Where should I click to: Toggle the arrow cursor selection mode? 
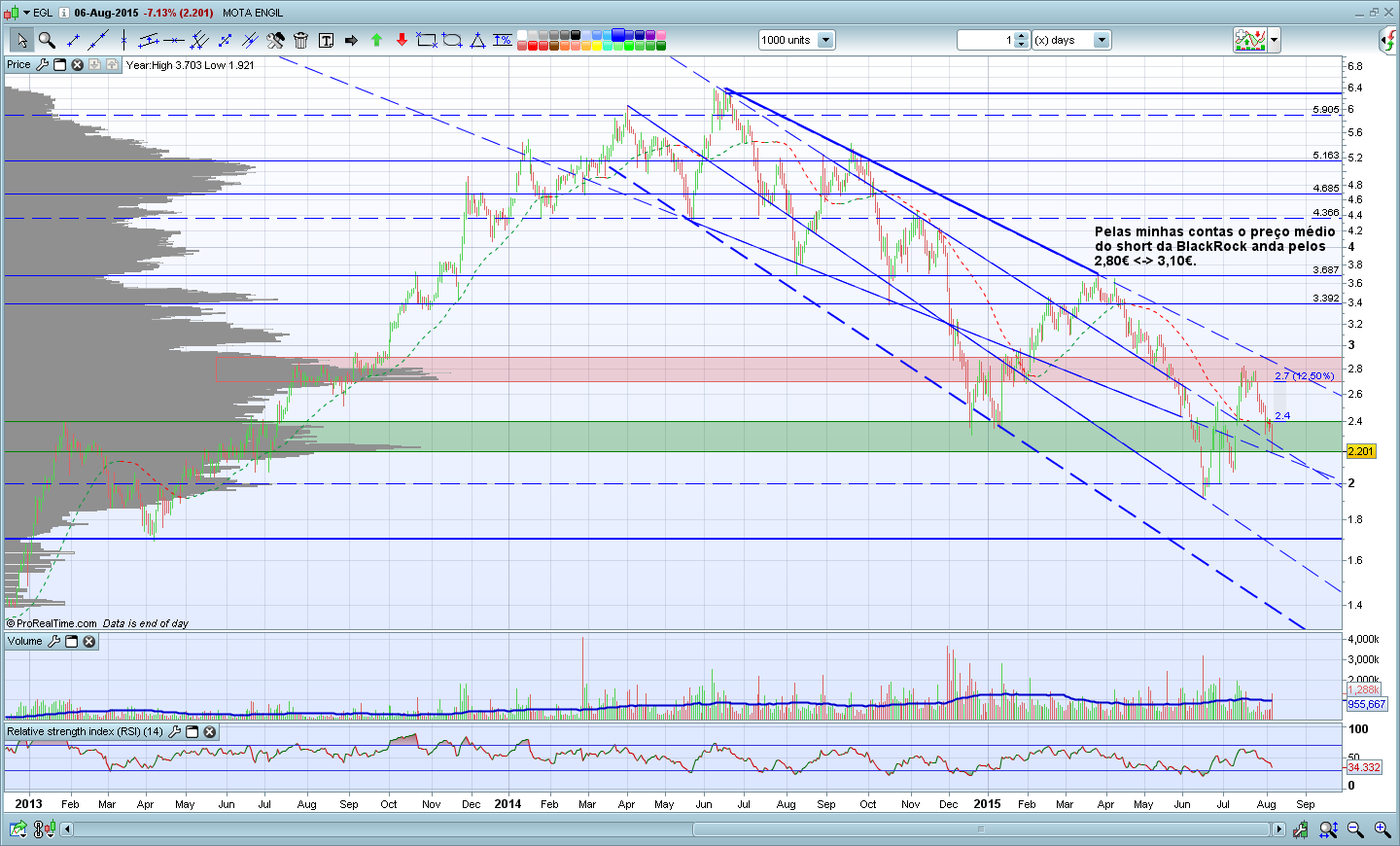(x=21, y=40)
